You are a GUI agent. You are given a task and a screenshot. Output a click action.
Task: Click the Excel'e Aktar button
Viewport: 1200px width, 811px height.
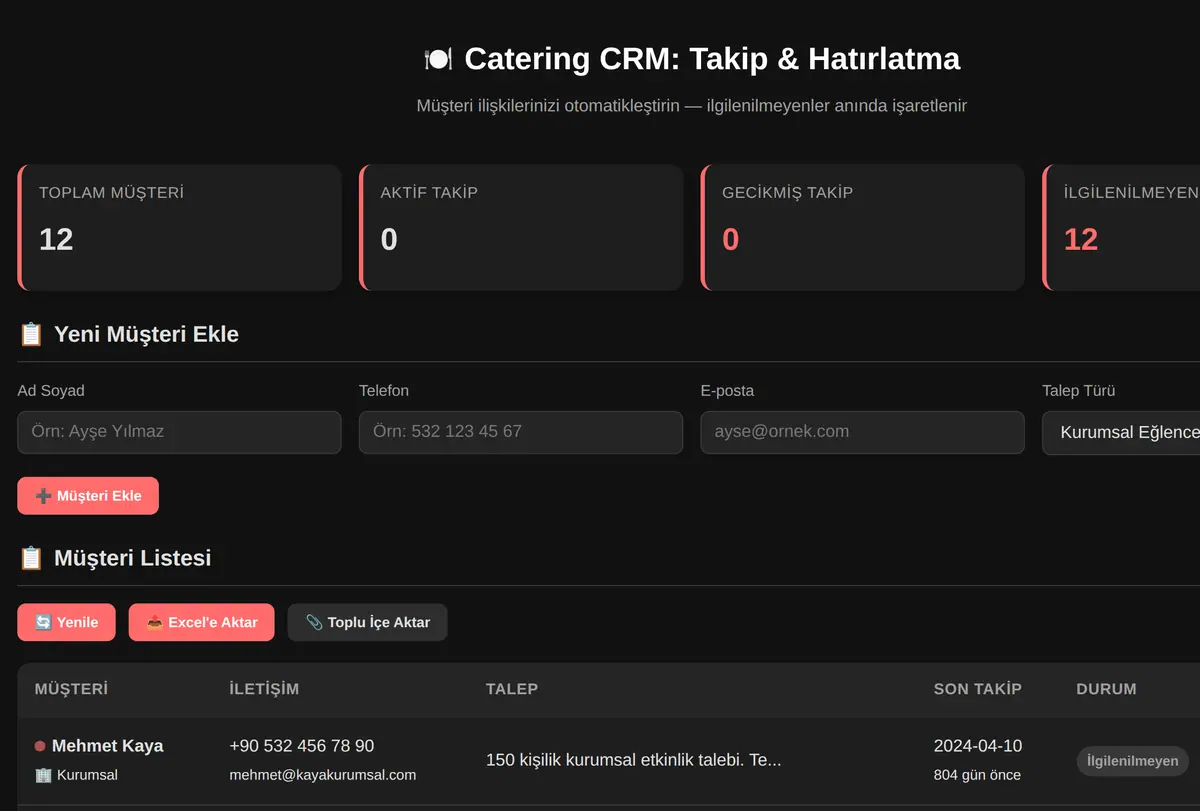201,622
